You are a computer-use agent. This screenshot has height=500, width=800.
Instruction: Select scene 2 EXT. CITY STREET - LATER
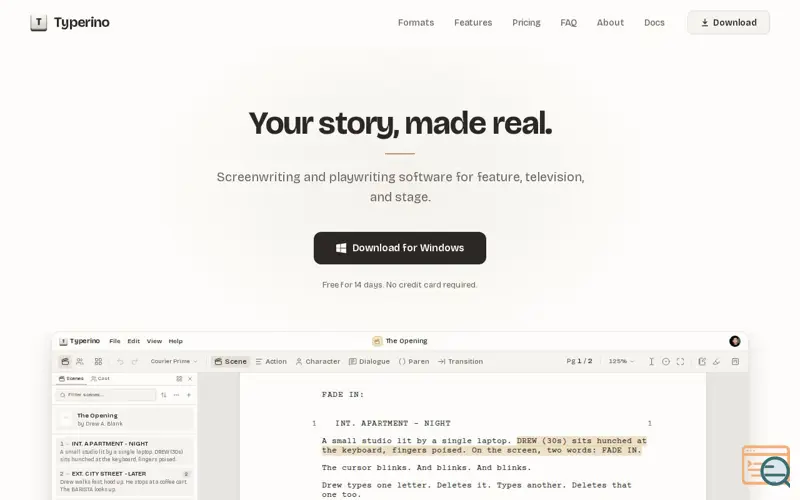point(124,481)
